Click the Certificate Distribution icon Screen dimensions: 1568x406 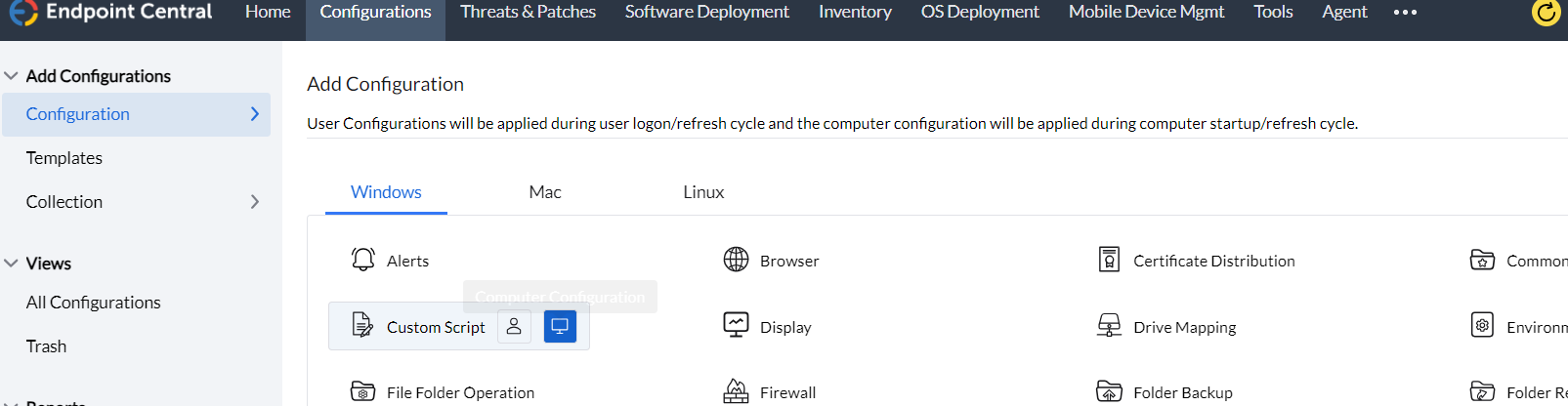click(1109, 260)
